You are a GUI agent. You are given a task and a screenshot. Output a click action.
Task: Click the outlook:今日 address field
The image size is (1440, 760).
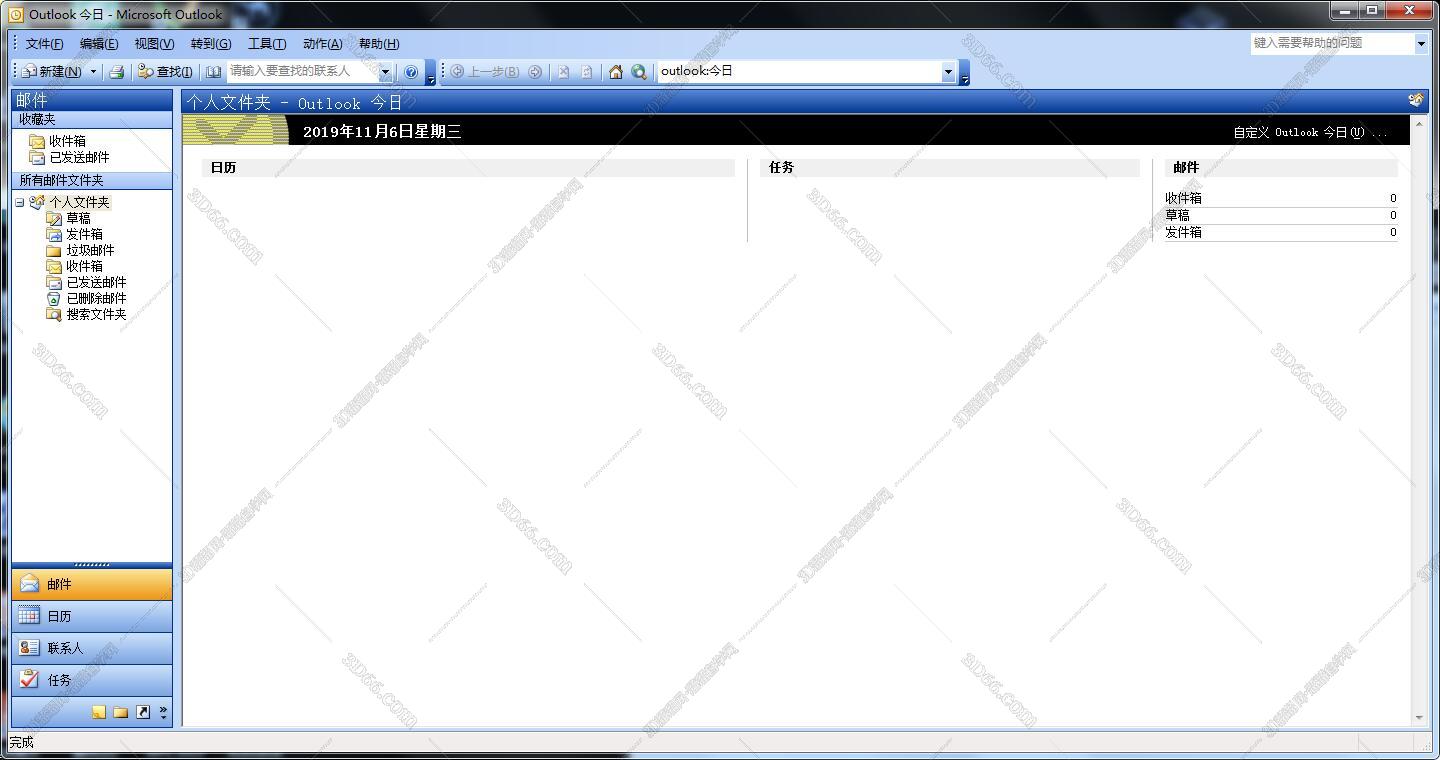(x=799, y=72)
